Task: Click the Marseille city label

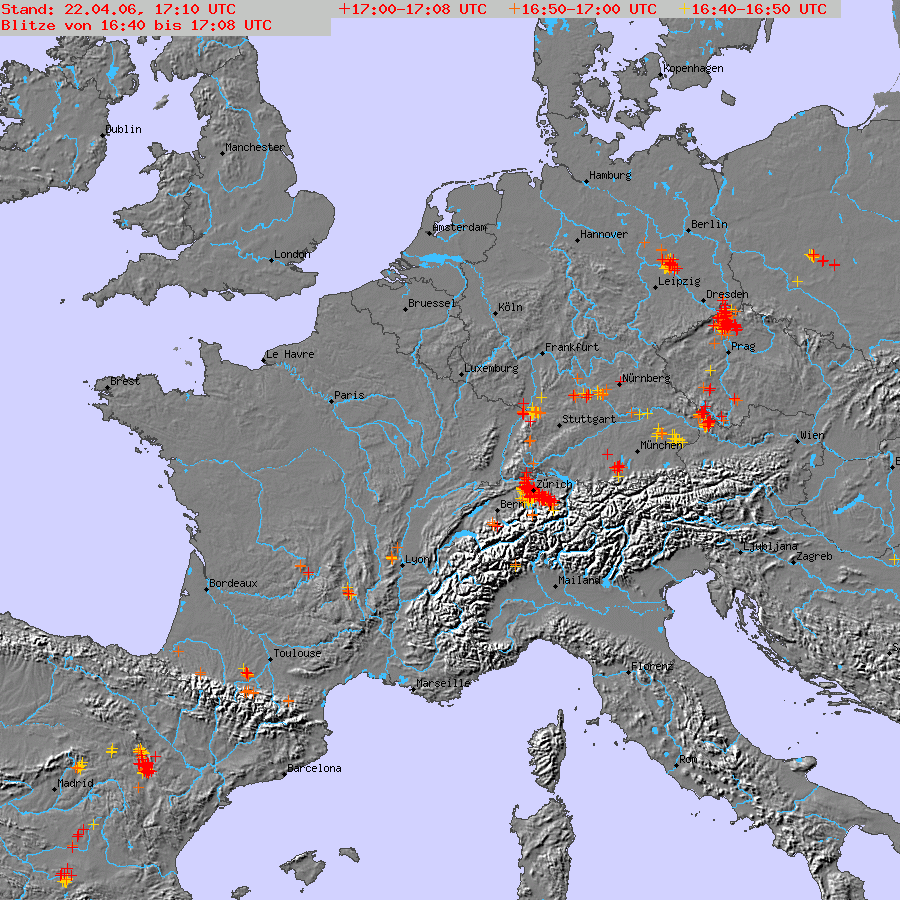Action: (x=443, y=683)
